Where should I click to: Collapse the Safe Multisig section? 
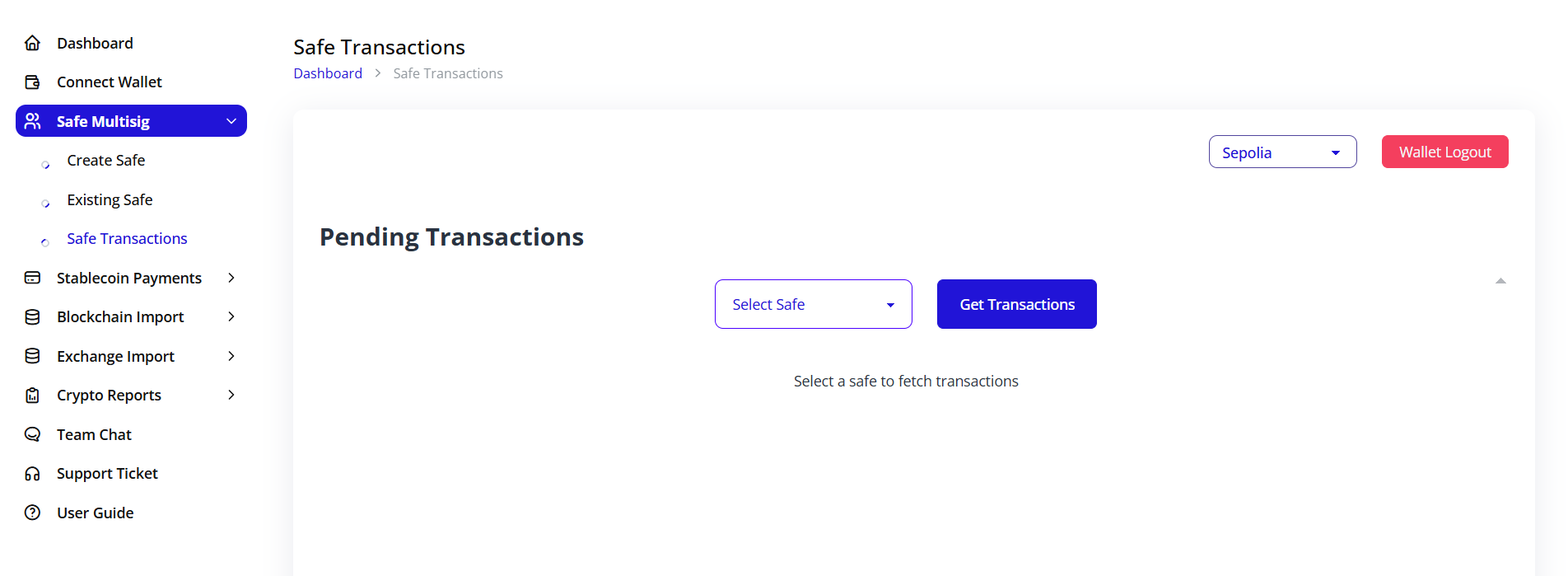point(231,120)
